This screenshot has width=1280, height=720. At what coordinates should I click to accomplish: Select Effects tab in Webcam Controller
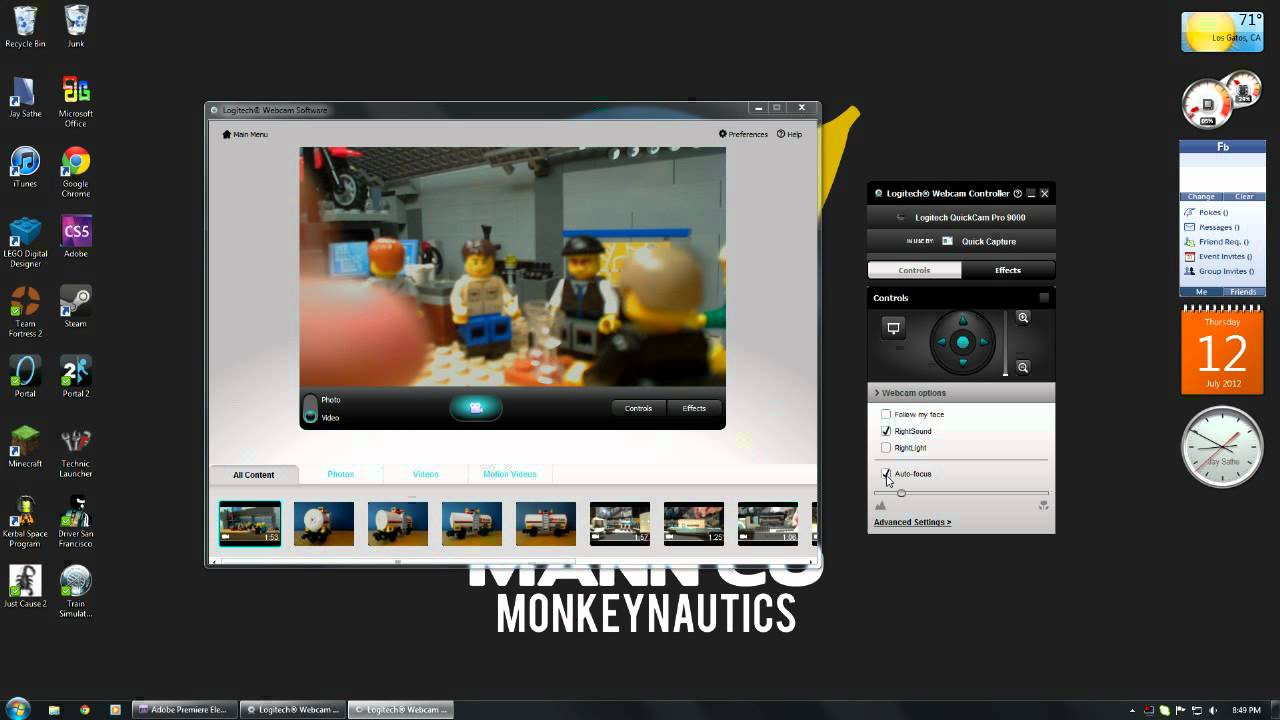1008,270
